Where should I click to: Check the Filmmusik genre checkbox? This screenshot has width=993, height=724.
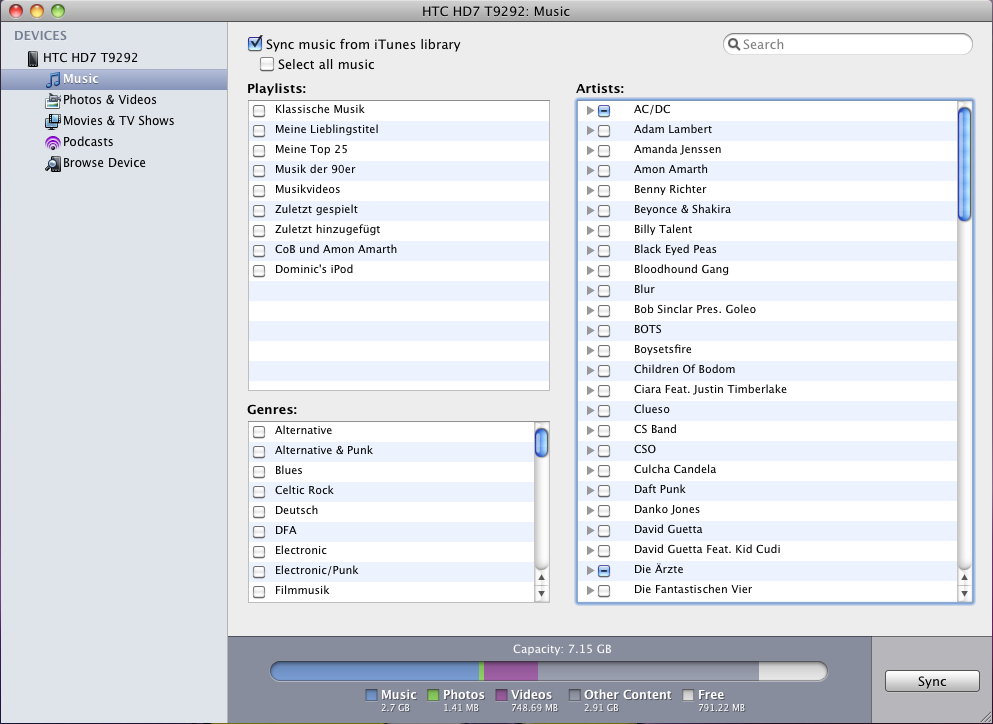click(x=259, y=592)
